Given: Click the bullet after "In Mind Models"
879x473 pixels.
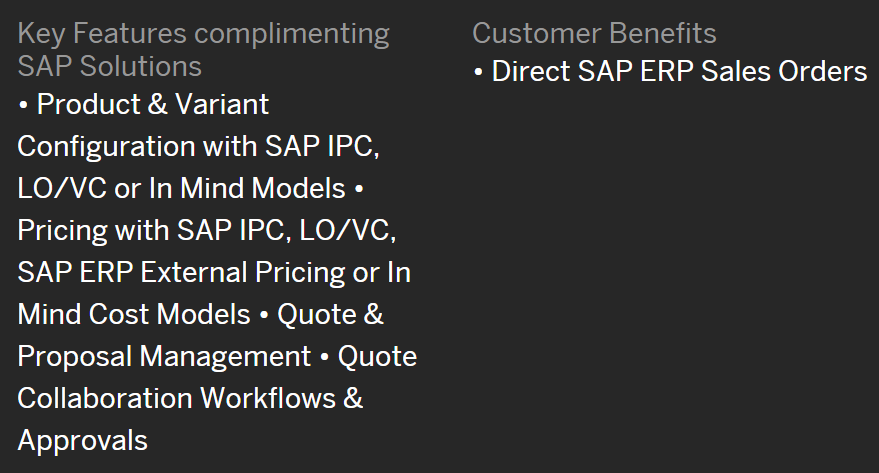Looking at the screenshot, I should point(359,189).
